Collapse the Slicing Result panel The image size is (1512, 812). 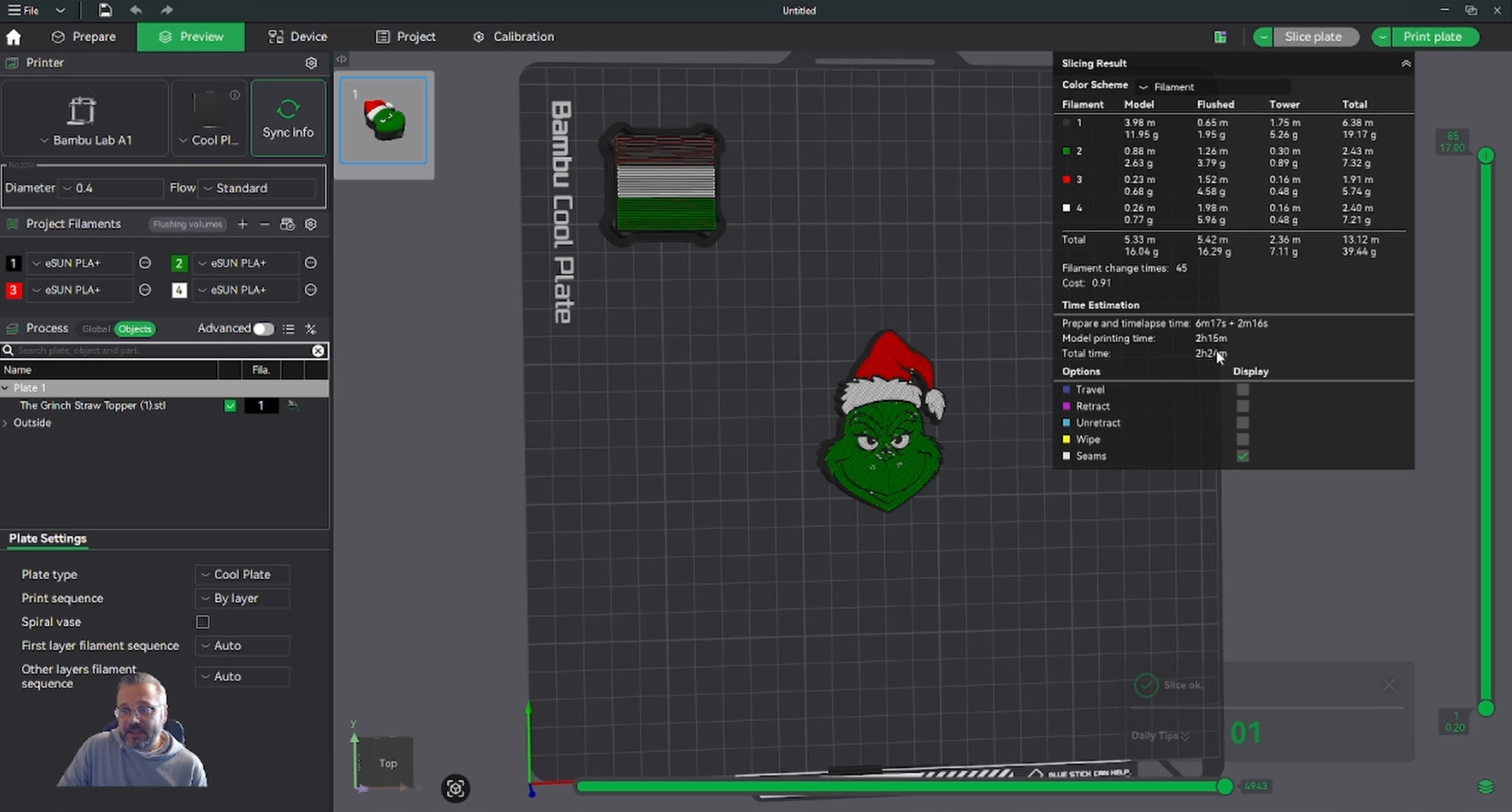tap(1405, 64)
